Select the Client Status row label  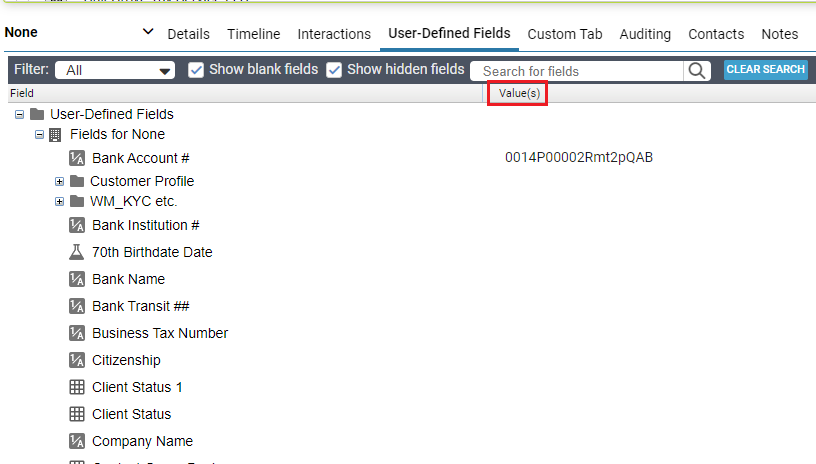click(x=132, y=415)
